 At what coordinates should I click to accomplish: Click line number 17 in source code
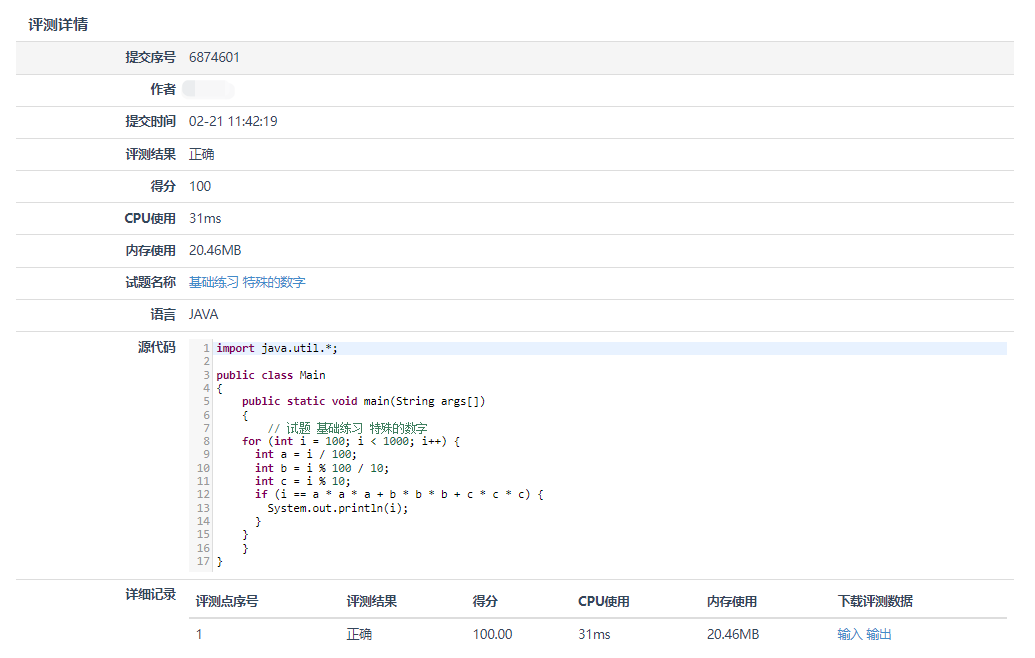coord(203,562)
